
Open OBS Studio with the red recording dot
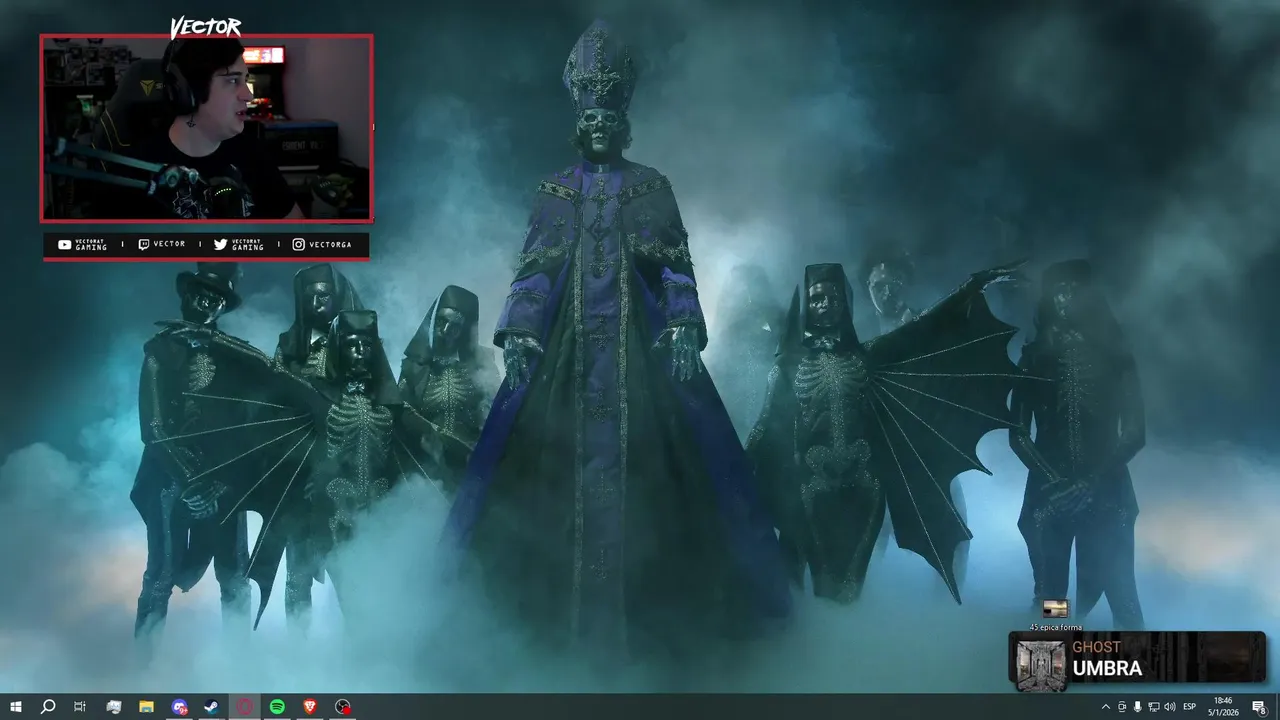pyautogui.click(x=343, y=707)
